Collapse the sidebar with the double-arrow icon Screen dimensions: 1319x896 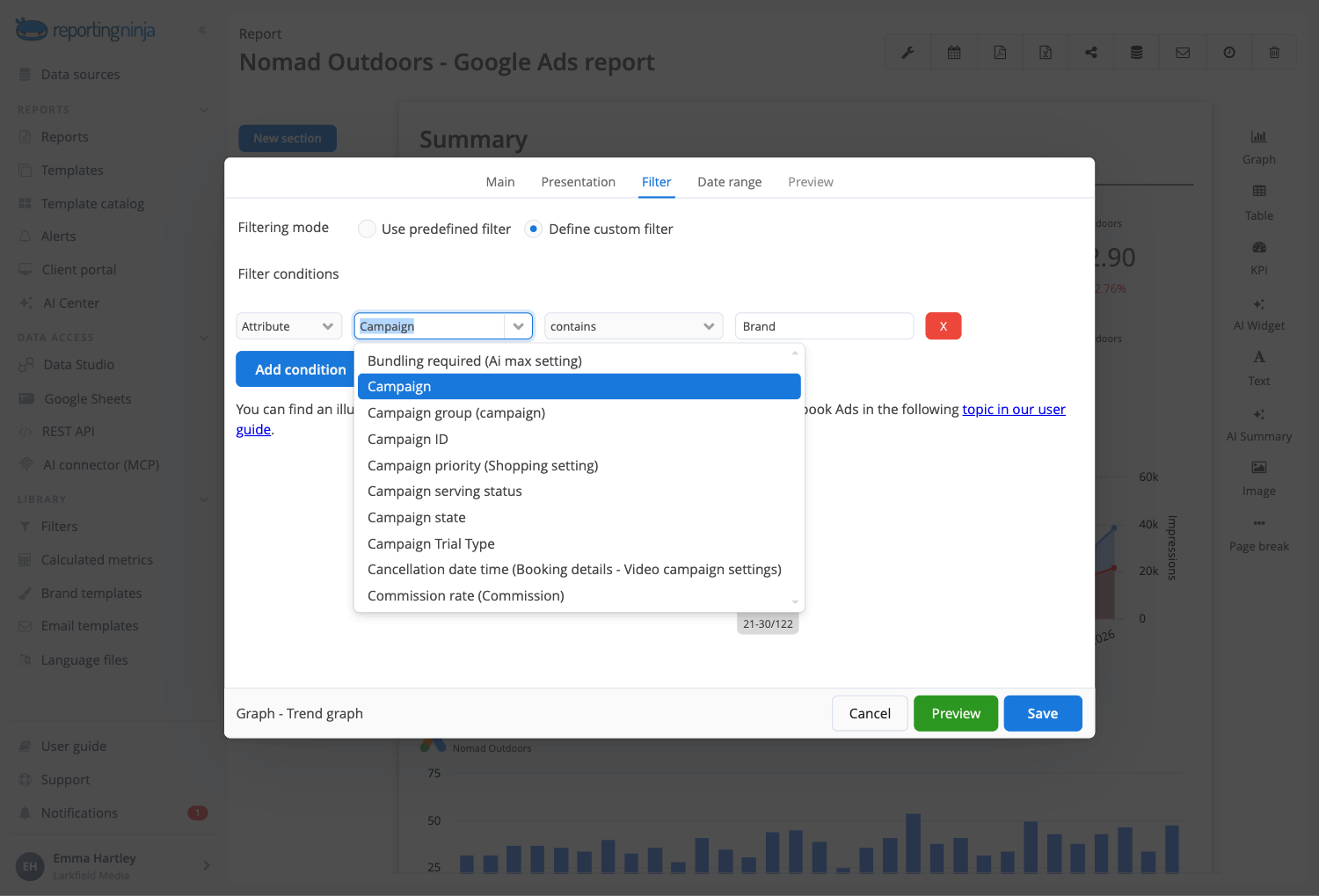[x=202, y=30]
